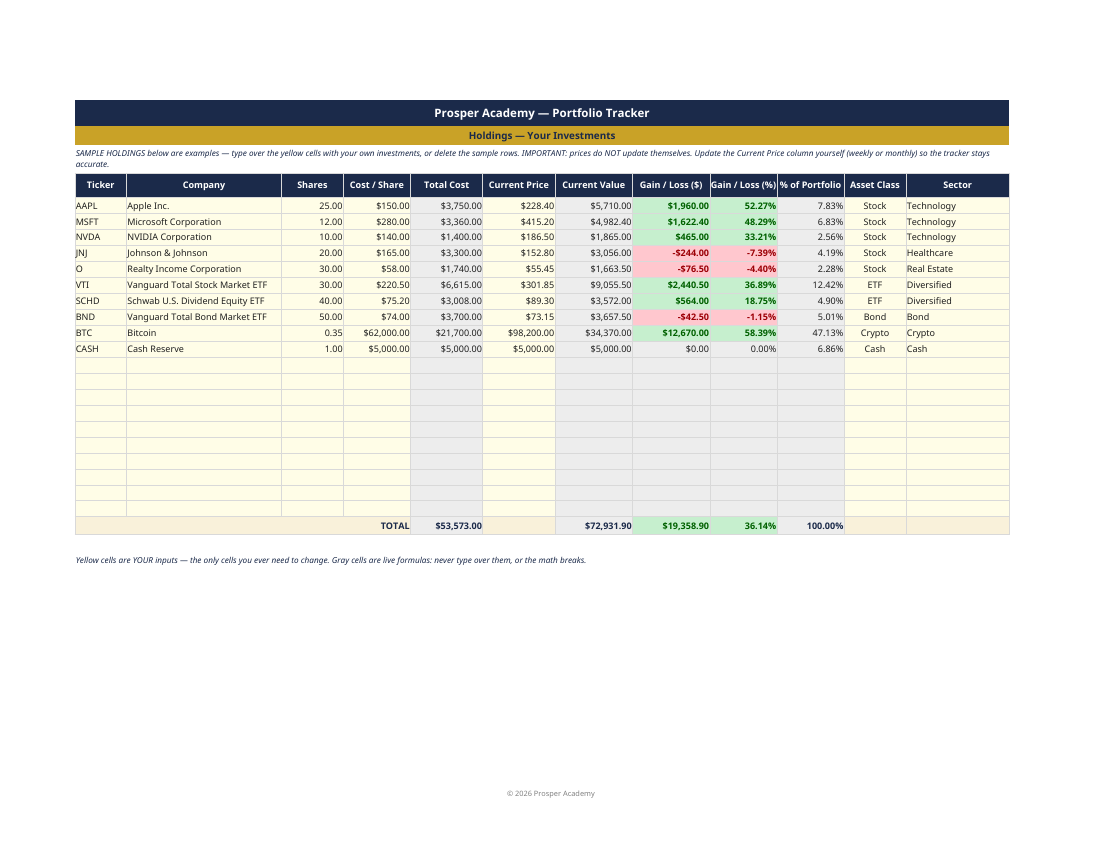1100x850 pixels.
Task: Click the -$244.00 loss cell
Action: pyautogui.click(x=671, y=253)
